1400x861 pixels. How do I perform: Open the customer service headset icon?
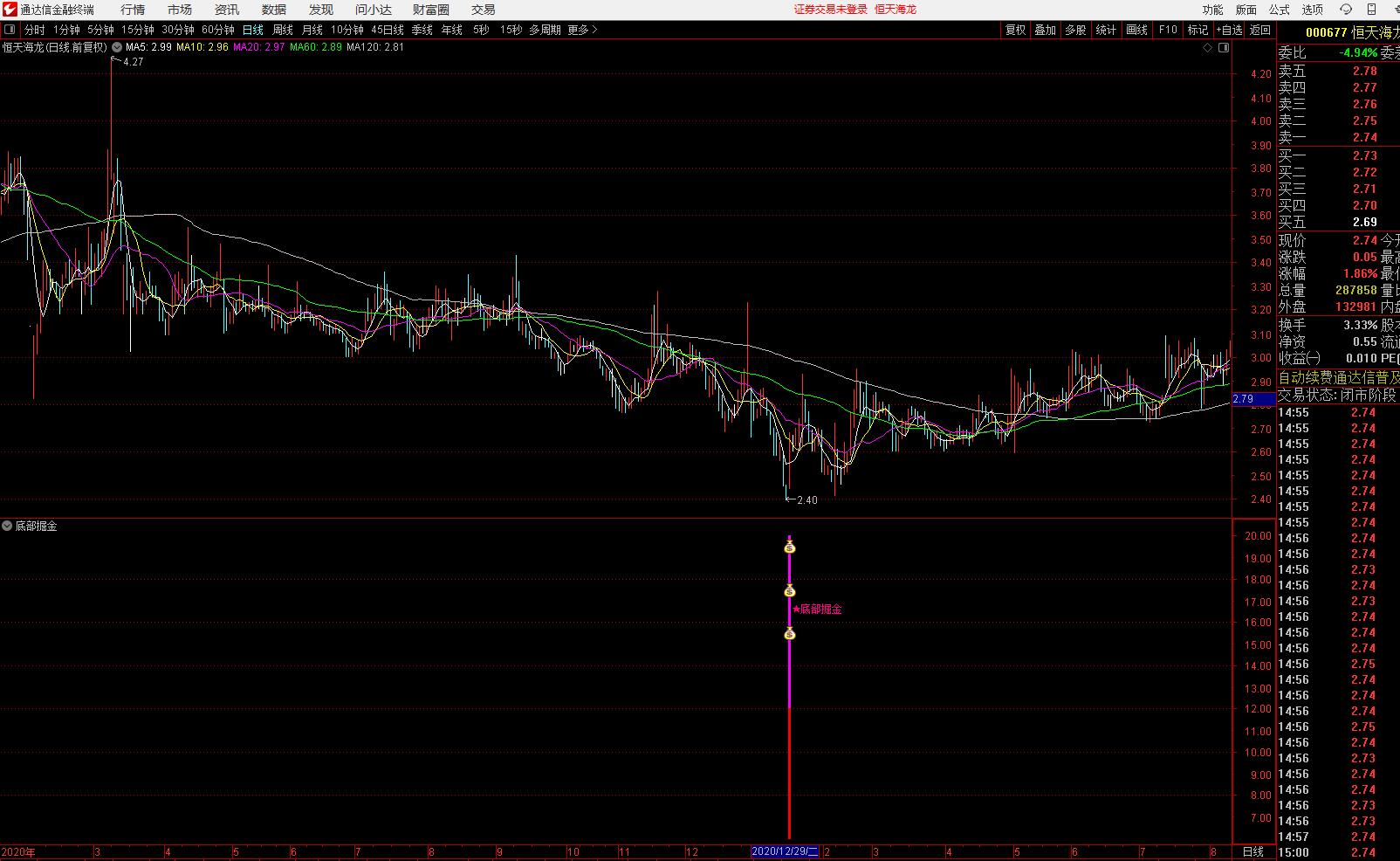[1345, 10]
